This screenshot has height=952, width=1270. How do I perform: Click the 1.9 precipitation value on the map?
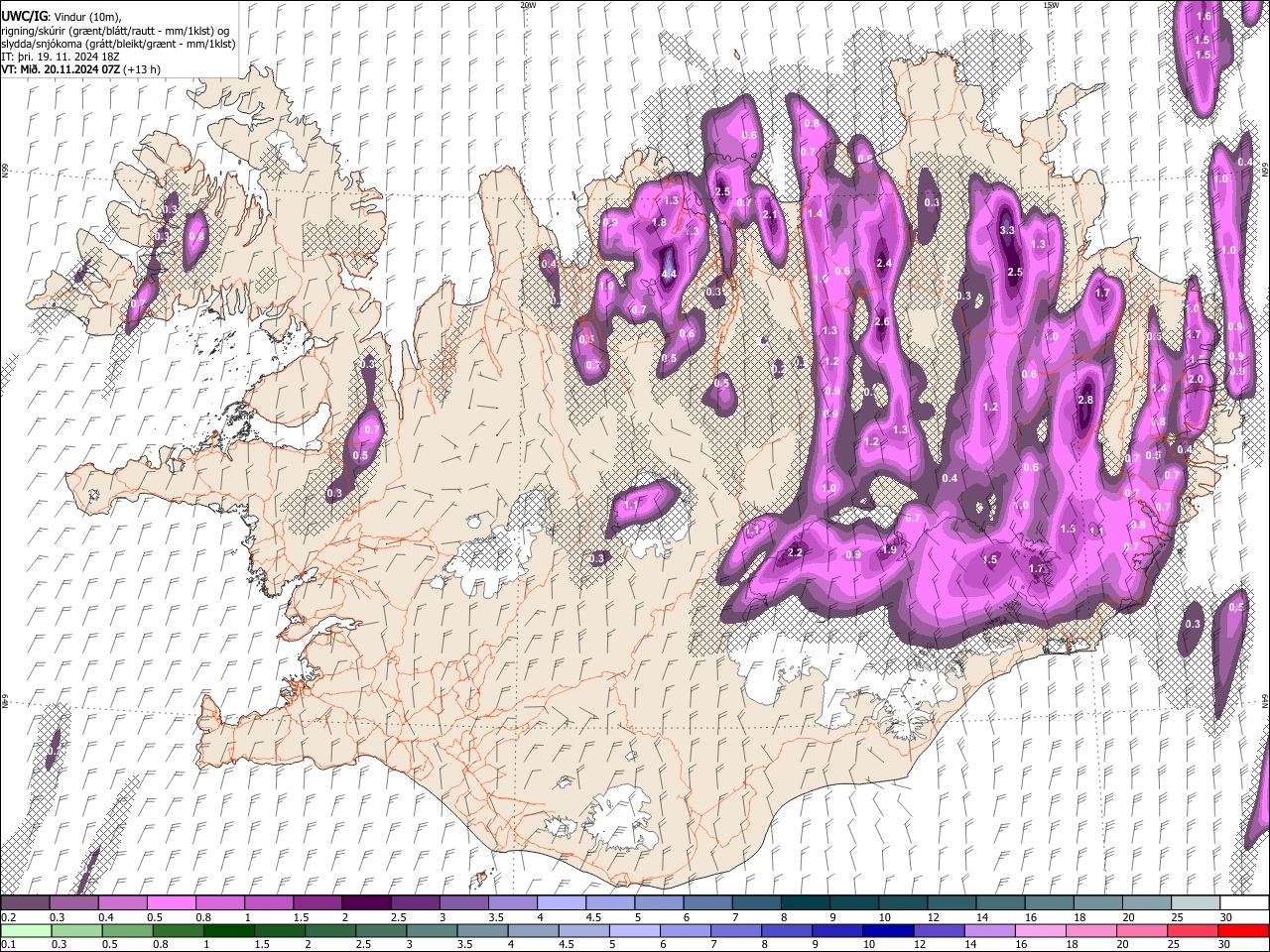(889, 549)
